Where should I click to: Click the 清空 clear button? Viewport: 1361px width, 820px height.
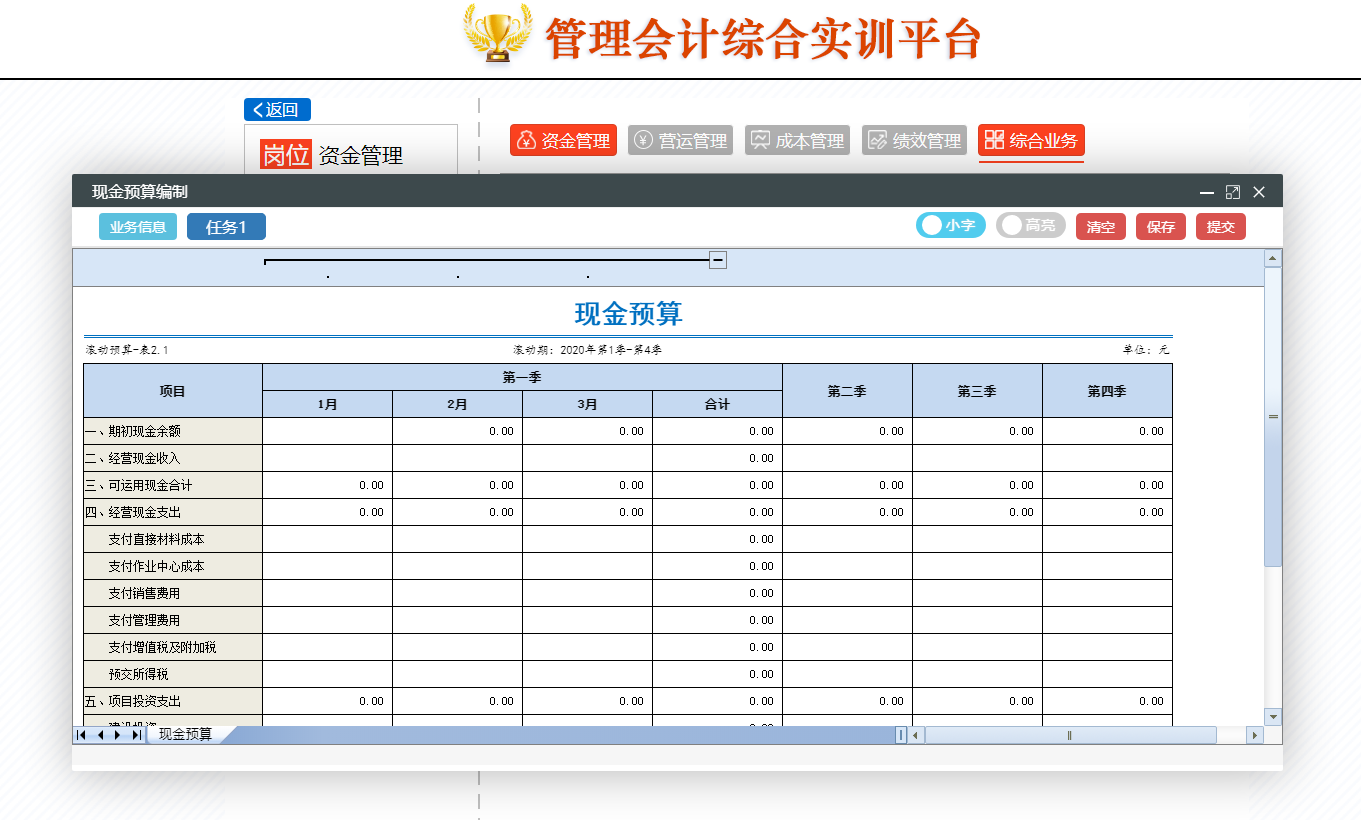[x=1101, y=227]
